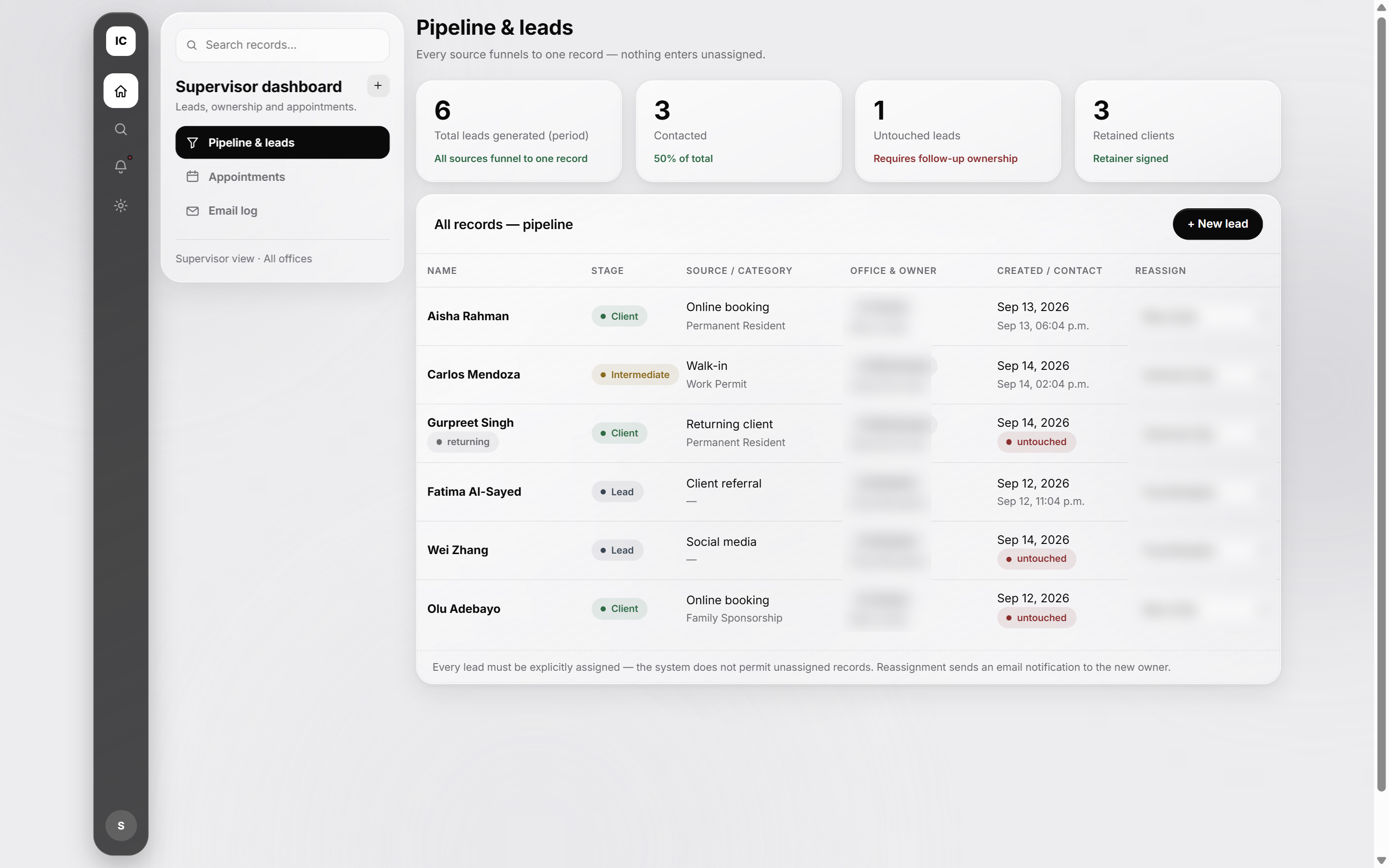Select the Pipeline & leads menu item

click(283, 142)
